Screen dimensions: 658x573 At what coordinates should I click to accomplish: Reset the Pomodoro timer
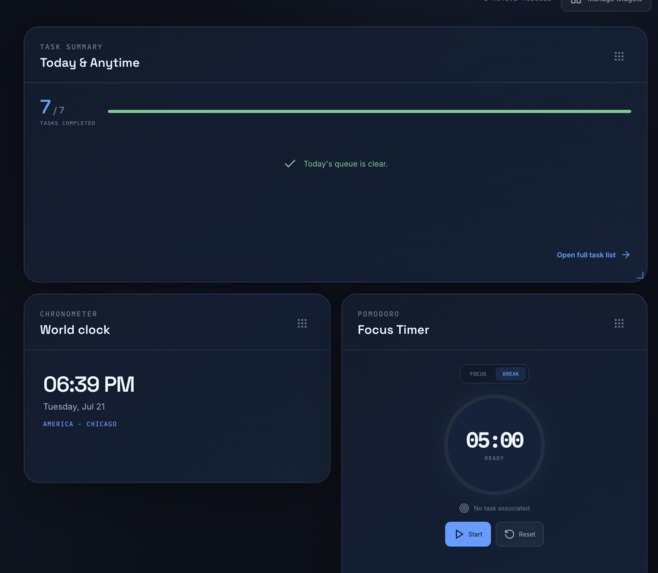[520, 534]
